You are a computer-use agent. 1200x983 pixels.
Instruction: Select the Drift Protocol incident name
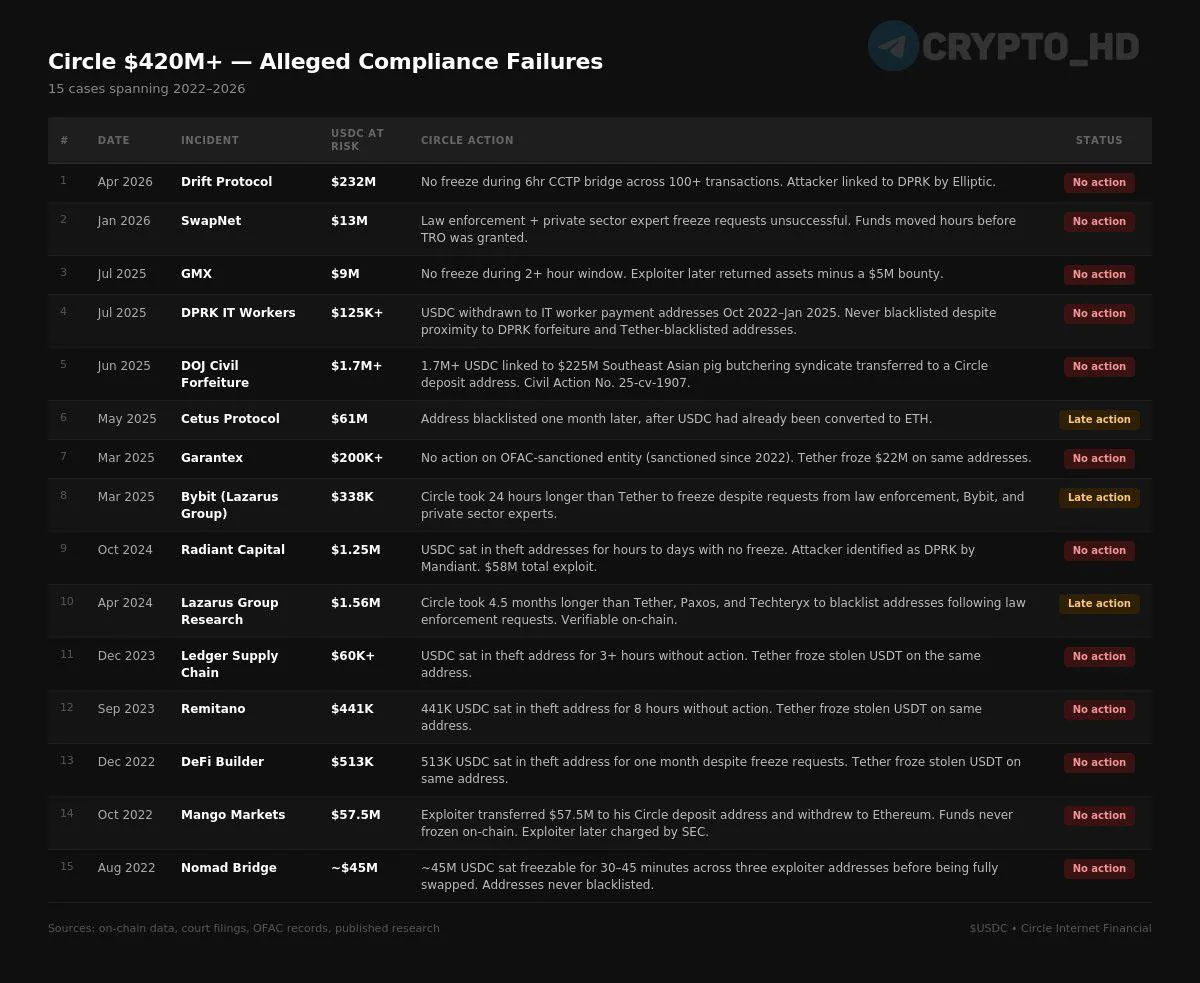pyautogui.click(x=226, y=182)
